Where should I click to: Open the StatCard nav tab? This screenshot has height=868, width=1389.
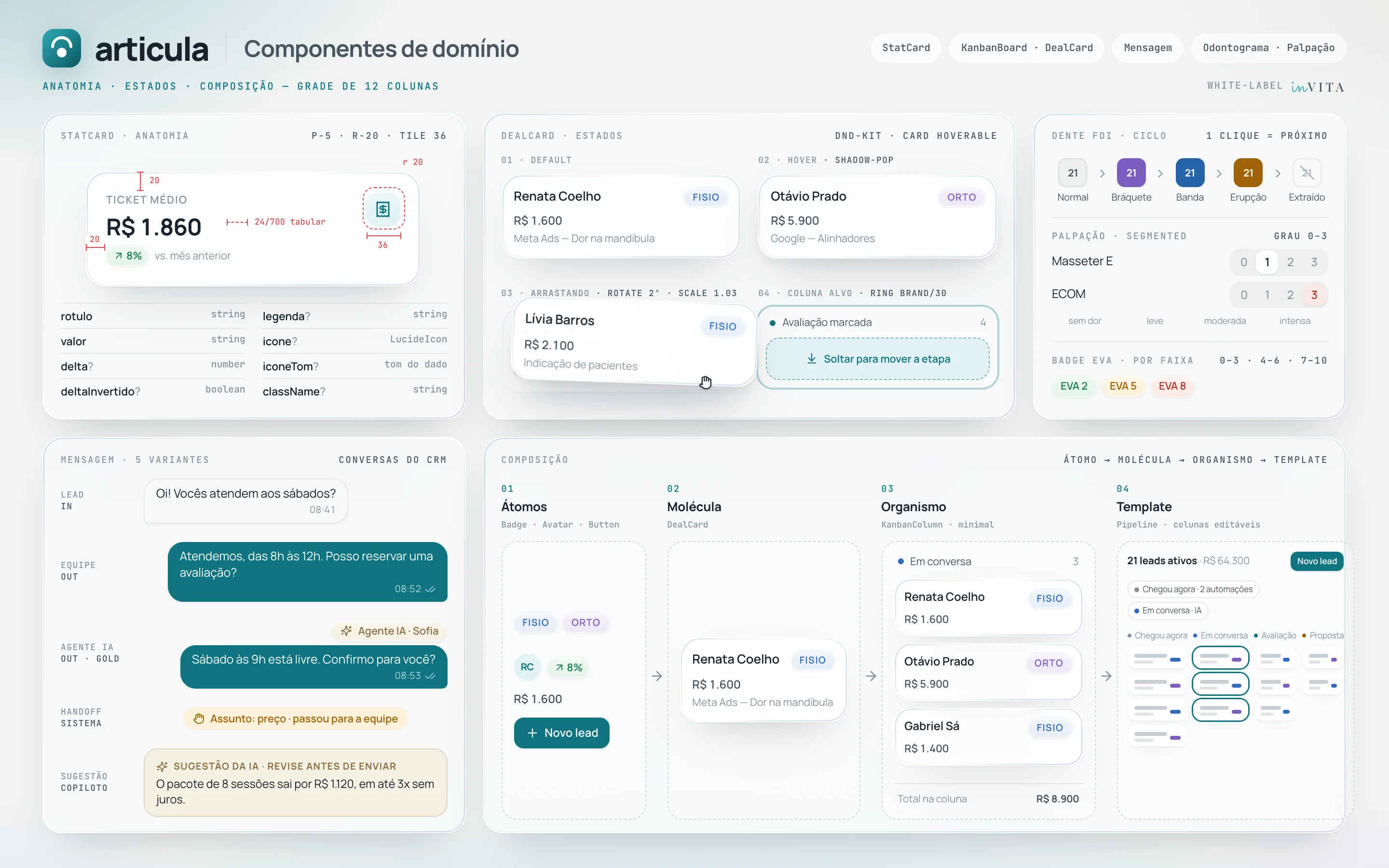pos(906,48)
